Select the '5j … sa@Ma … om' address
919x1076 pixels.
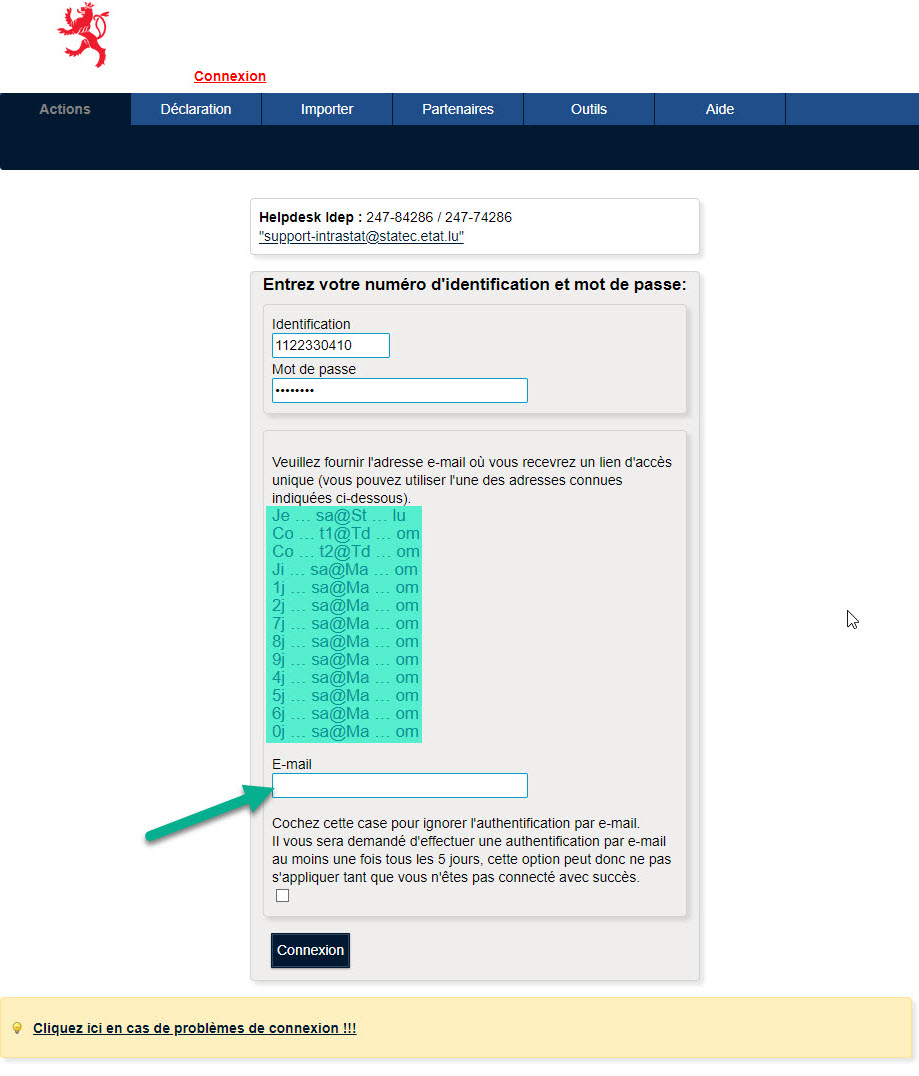pyautogui.click(x=345, y=695)
